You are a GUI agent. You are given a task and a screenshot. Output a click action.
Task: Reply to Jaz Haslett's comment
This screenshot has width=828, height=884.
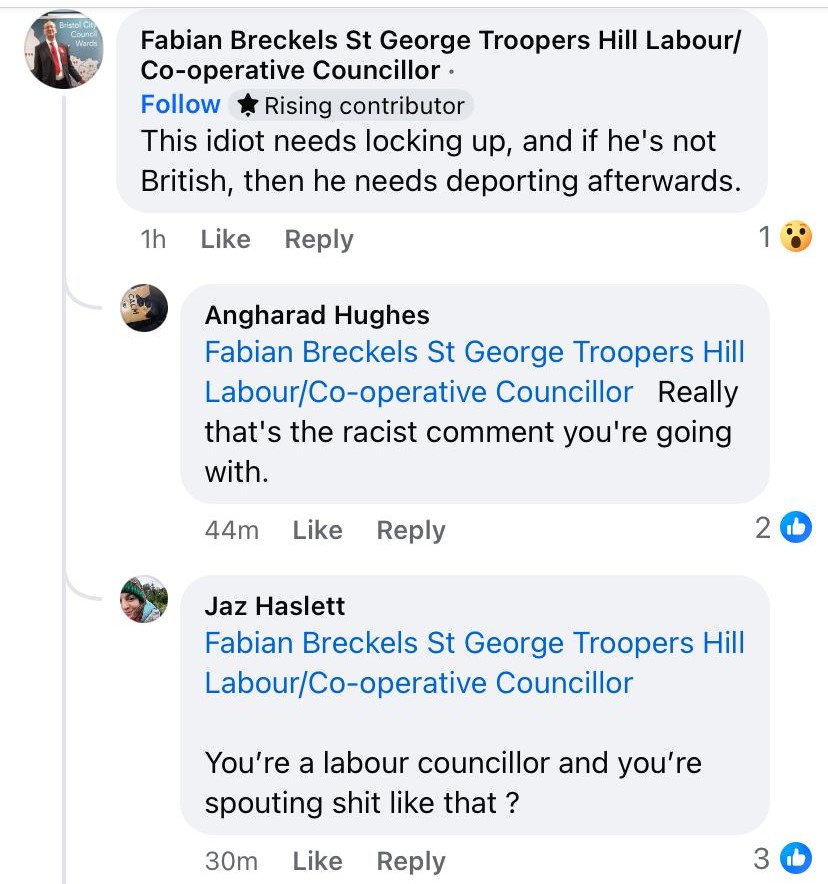point(410,860)
